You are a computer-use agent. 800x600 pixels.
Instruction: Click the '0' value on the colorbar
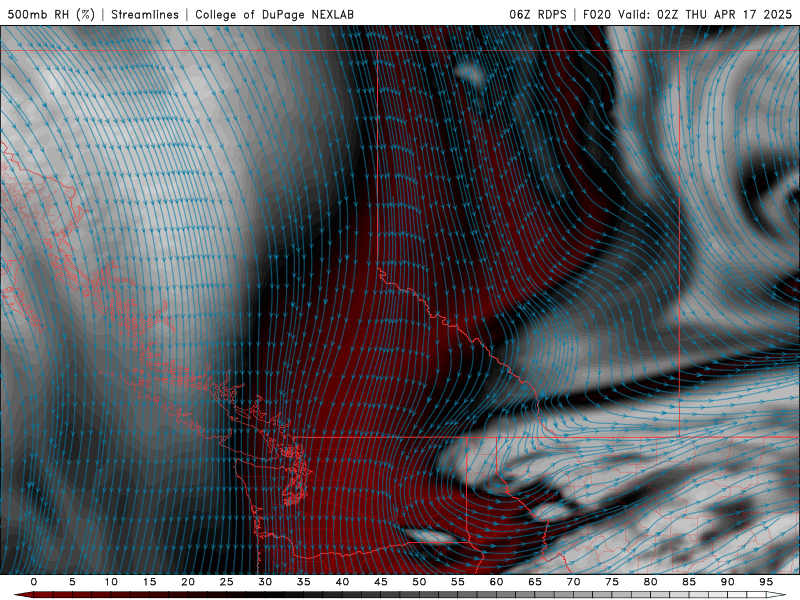coord(34,582)
